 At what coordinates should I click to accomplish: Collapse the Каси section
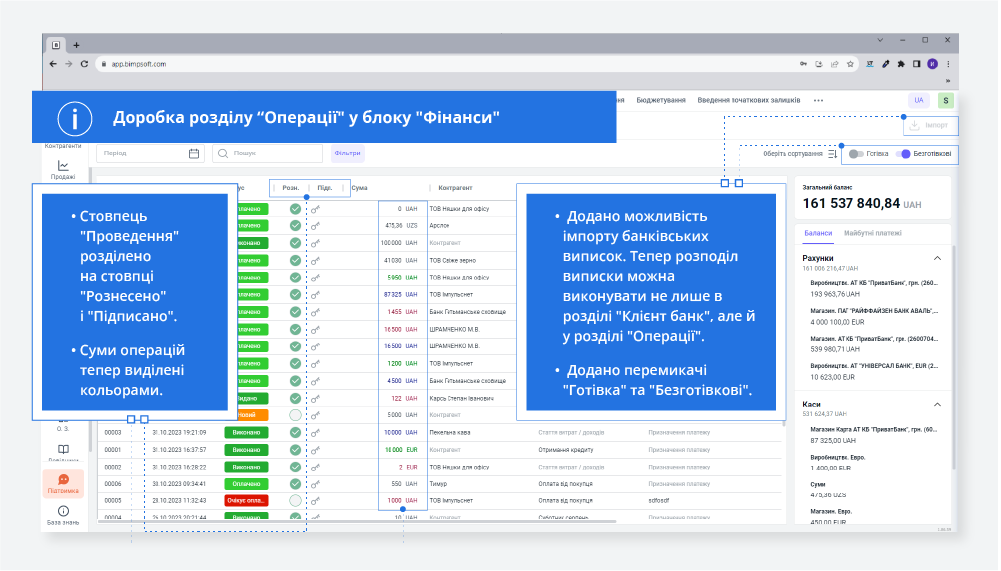click(x=937, y=404)
